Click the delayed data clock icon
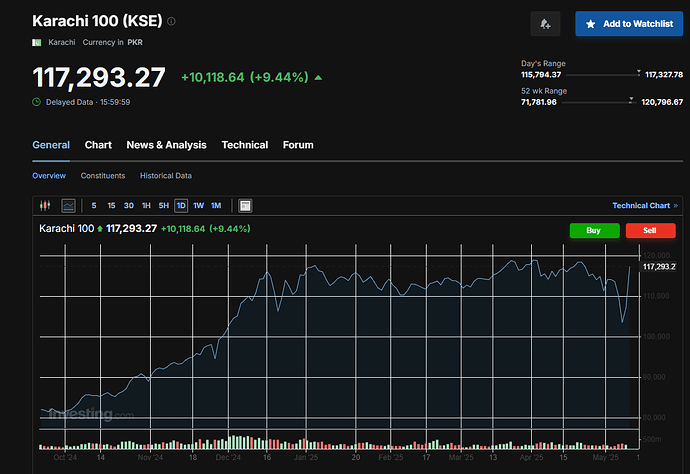 (x=37, y=101)
